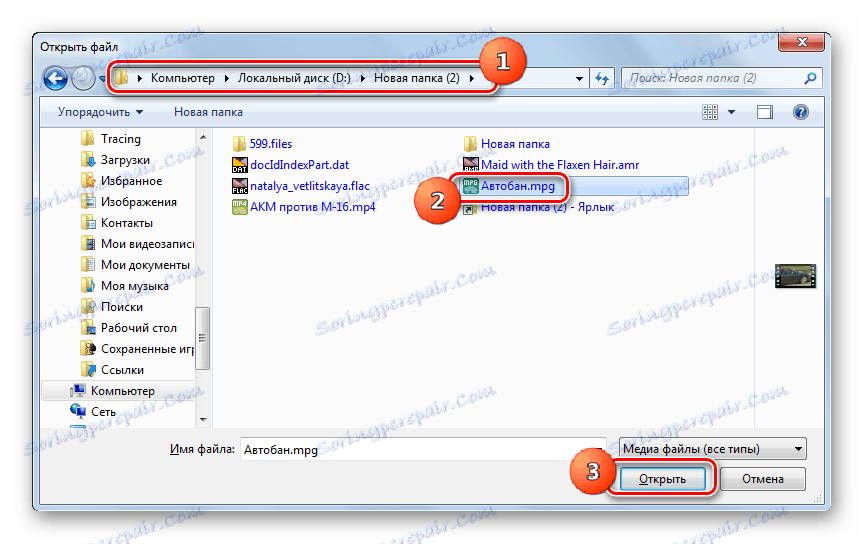Screen dimensions: 864x544
Task: Click the FLAC icon of natalya_vetlitskaya.flac
Action: (239, 186)
